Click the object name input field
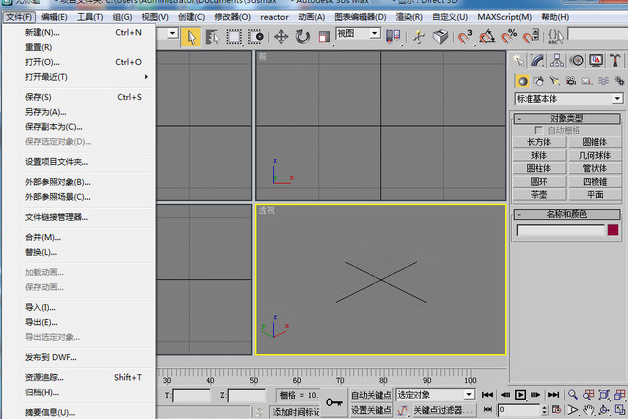Viewport: 628px width, 419px height. click(x=560, y=230)
